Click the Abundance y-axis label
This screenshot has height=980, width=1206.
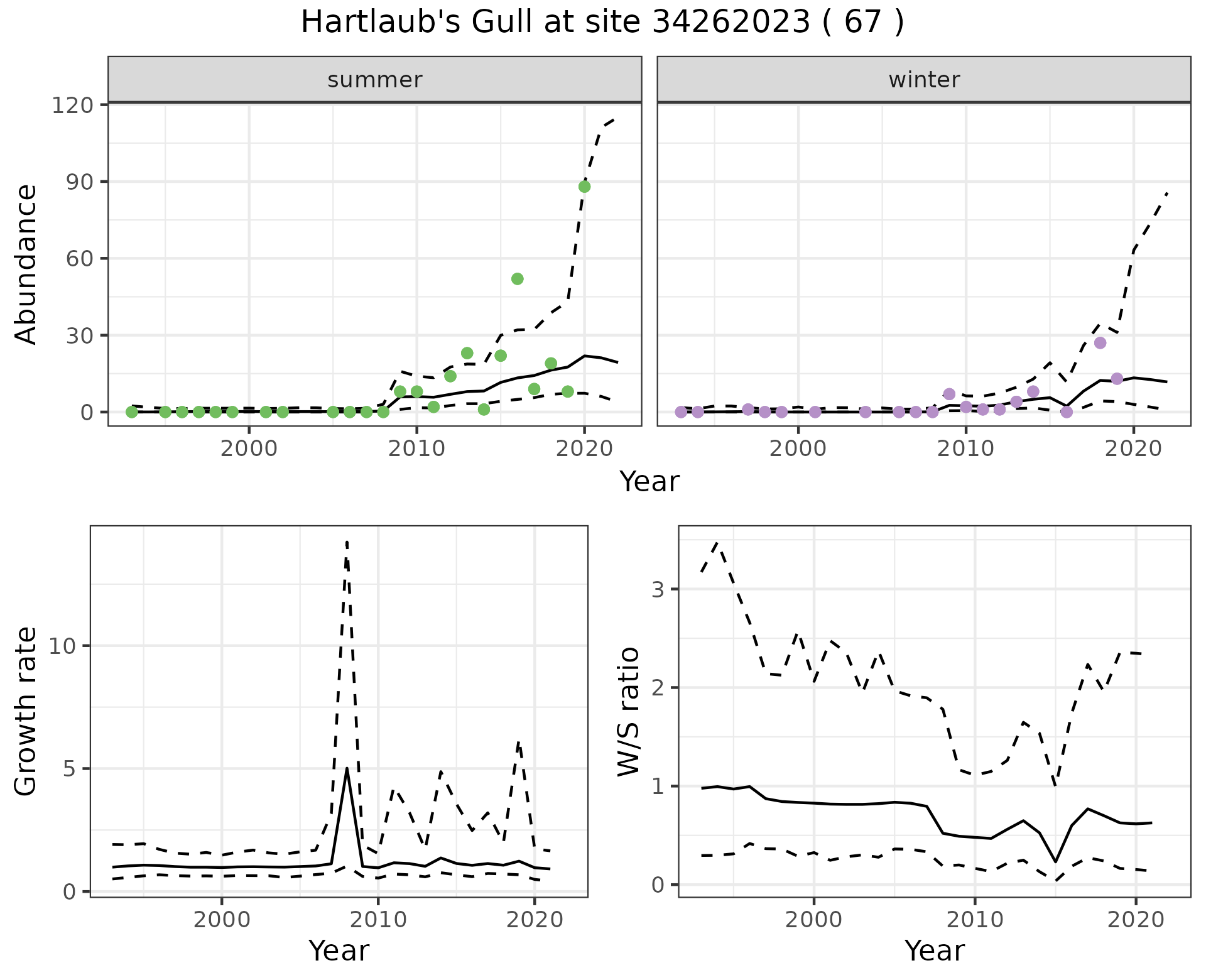tap(26, 264)
